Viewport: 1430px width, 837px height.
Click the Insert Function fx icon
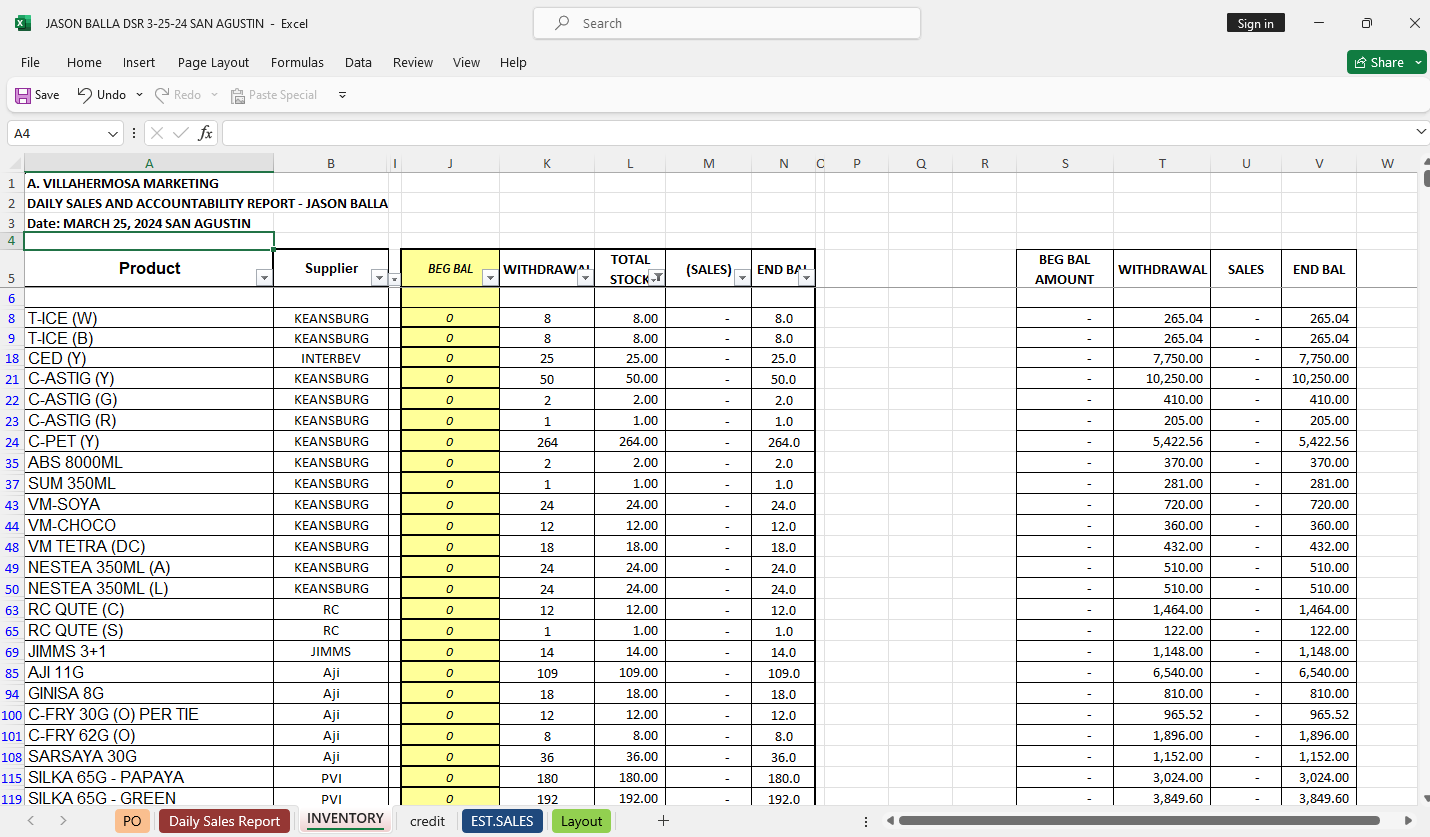[x=205, y=133]
